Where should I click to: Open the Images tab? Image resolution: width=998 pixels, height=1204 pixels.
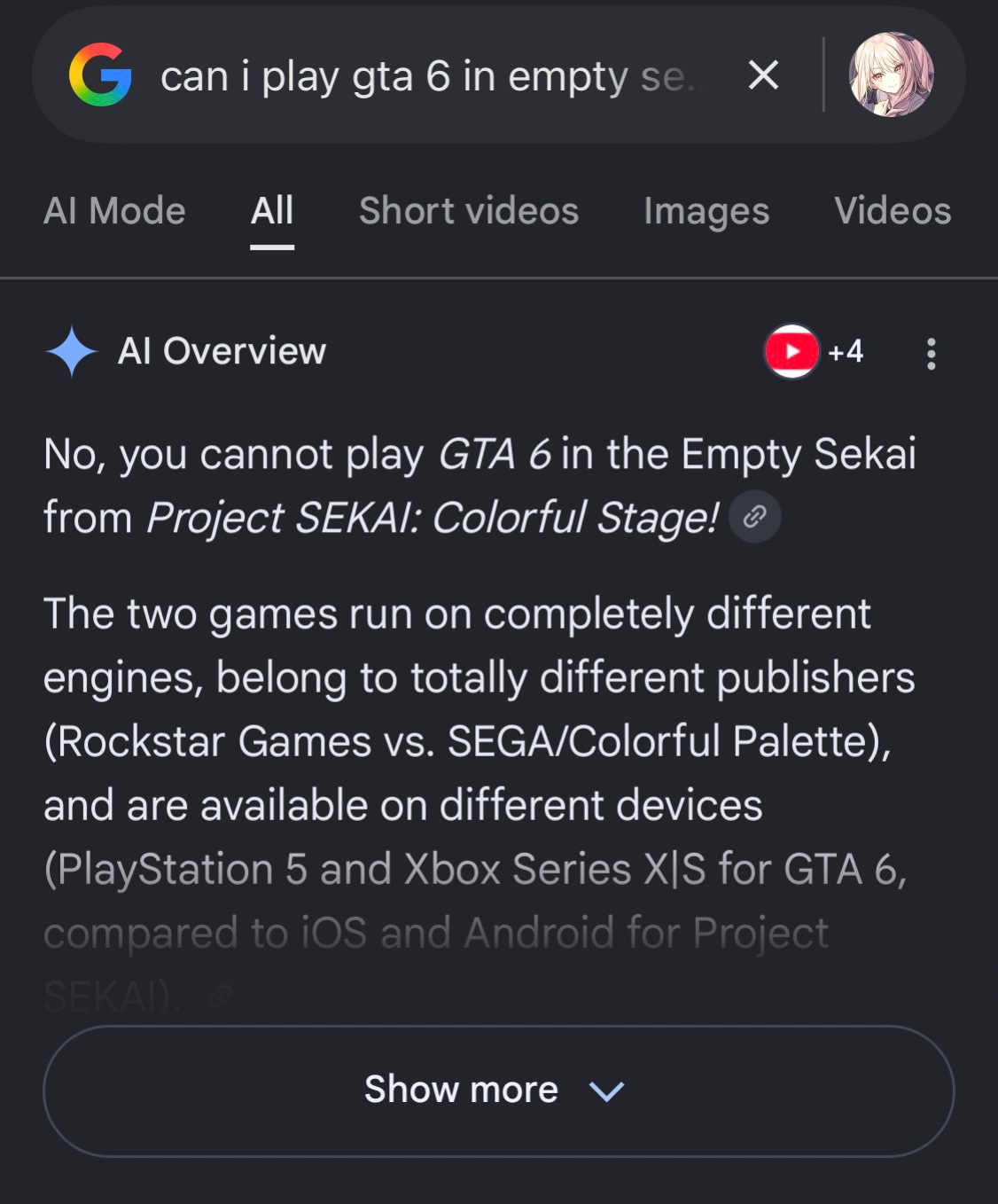tap(706, 212)
